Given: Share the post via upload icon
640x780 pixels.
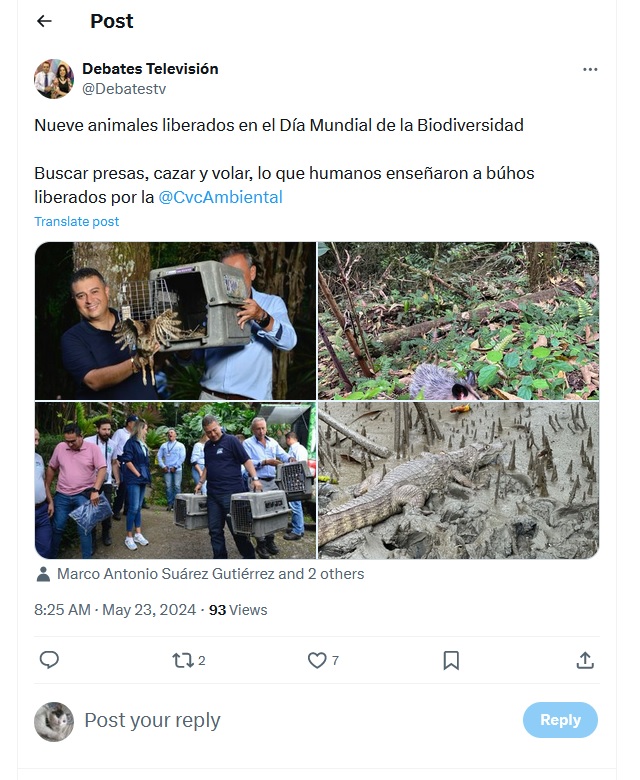Looking at the screenshot, I should (585, 660).
